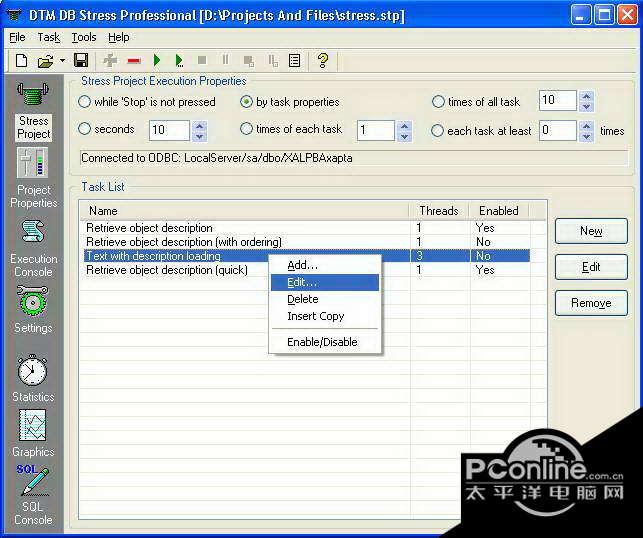
Task: Open the Help menu
Action: coord(119,37)
